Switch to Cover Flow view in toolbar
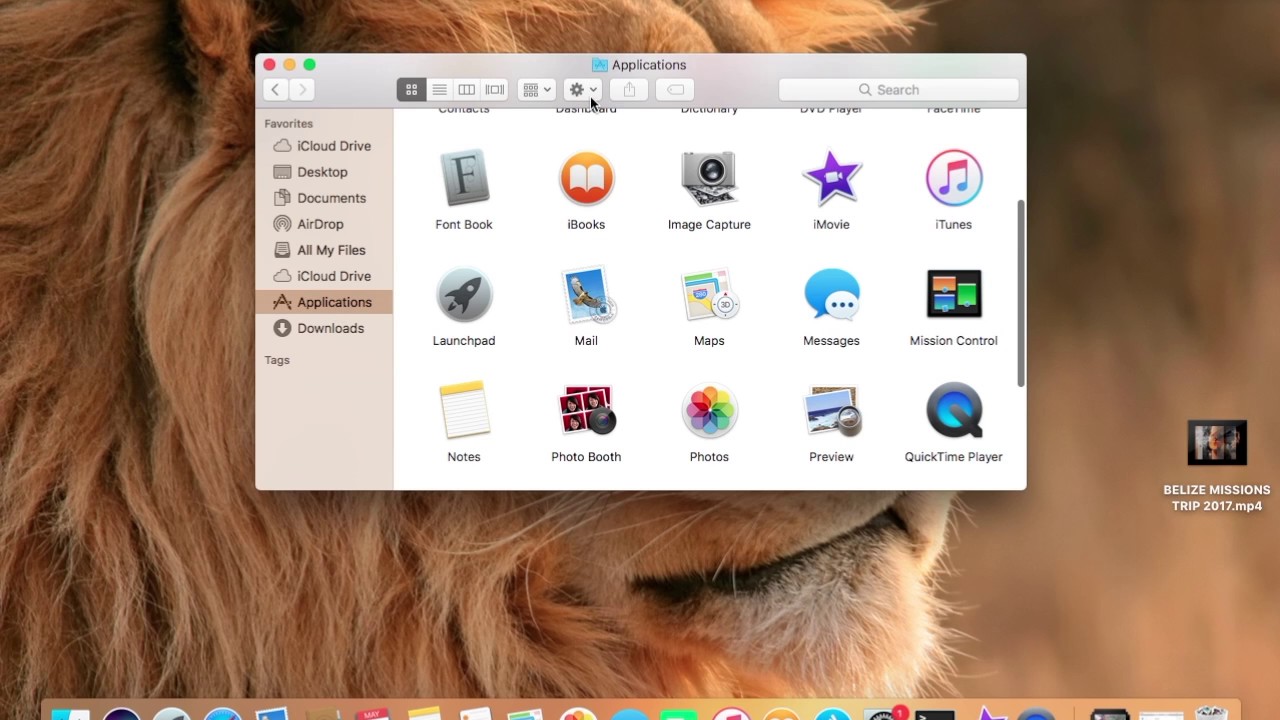The height and width of the screenshot is (720, 1280). point(495,90)
